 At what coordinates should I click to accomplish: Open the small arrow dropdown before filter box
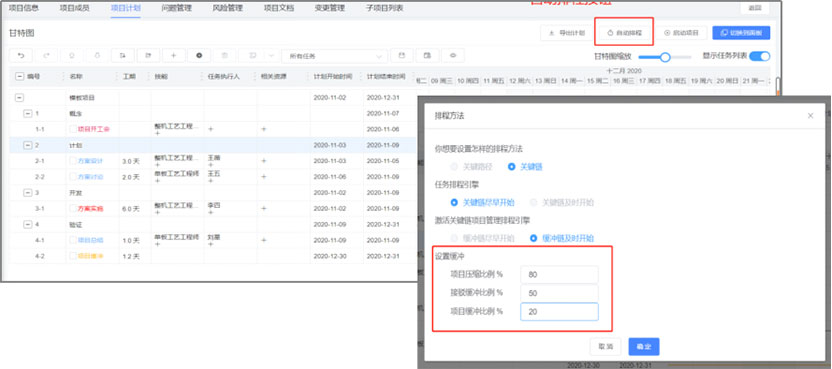click(x=272, y=55)
